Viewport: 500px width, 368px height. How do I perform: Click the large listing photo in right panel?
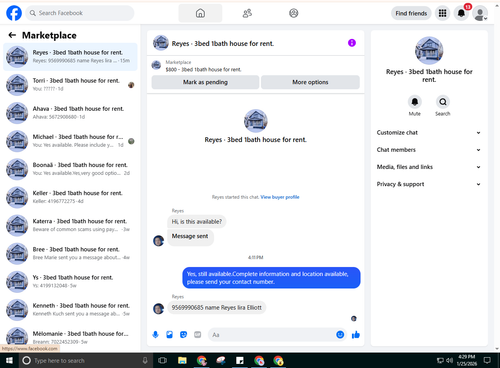tap(429, 50)
